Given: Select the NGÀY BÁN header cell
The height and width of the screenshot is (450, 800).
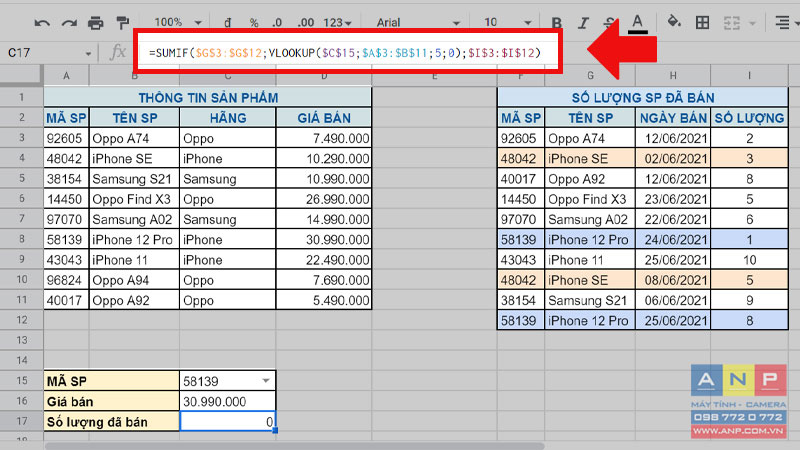Looking at the screenshot, I should pyautogui.click(x=673, y=118).
